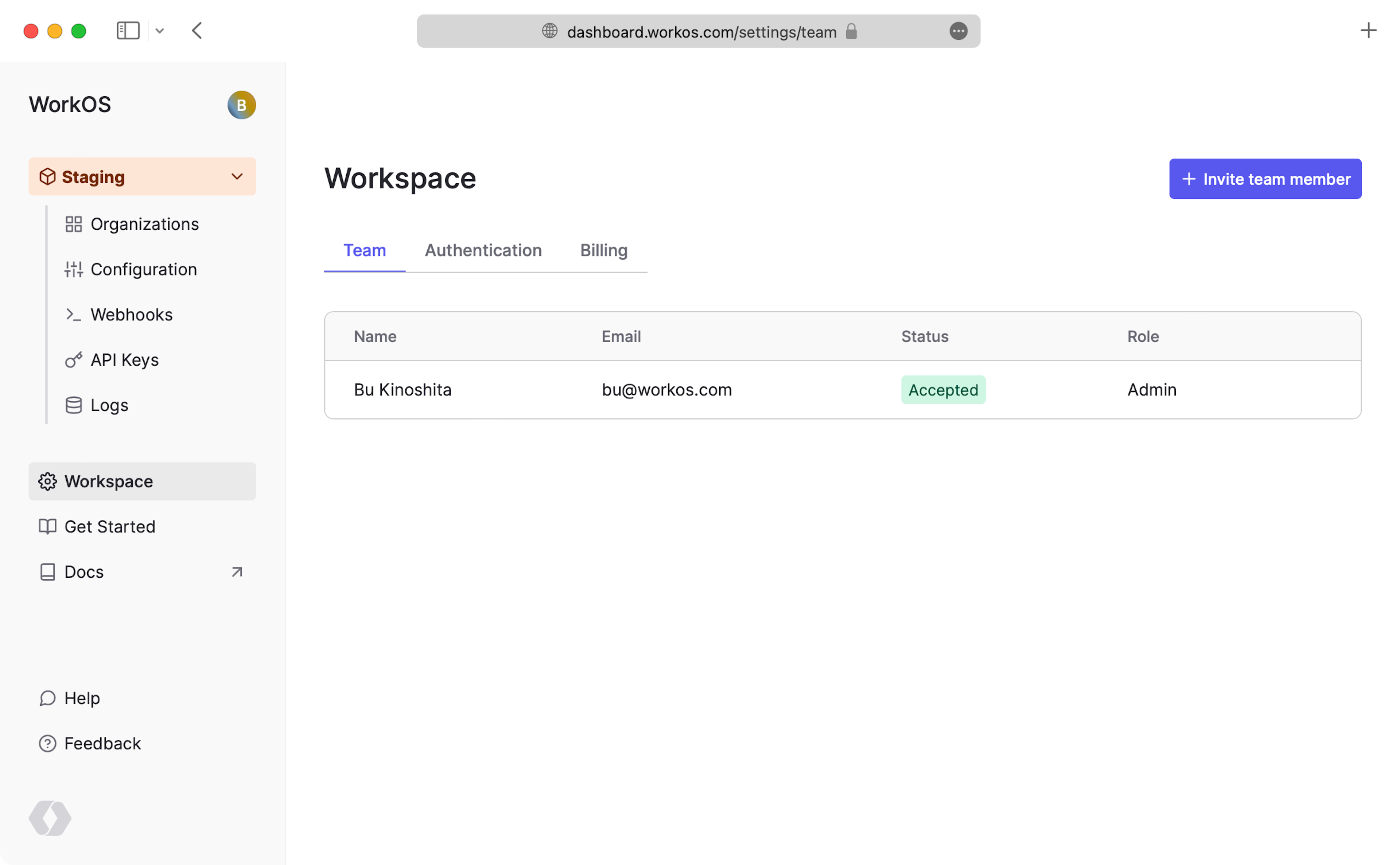This screenshot has width=1400, height=865.
Task: Click the Get Started book icon
Action: (x=47, y=527)
